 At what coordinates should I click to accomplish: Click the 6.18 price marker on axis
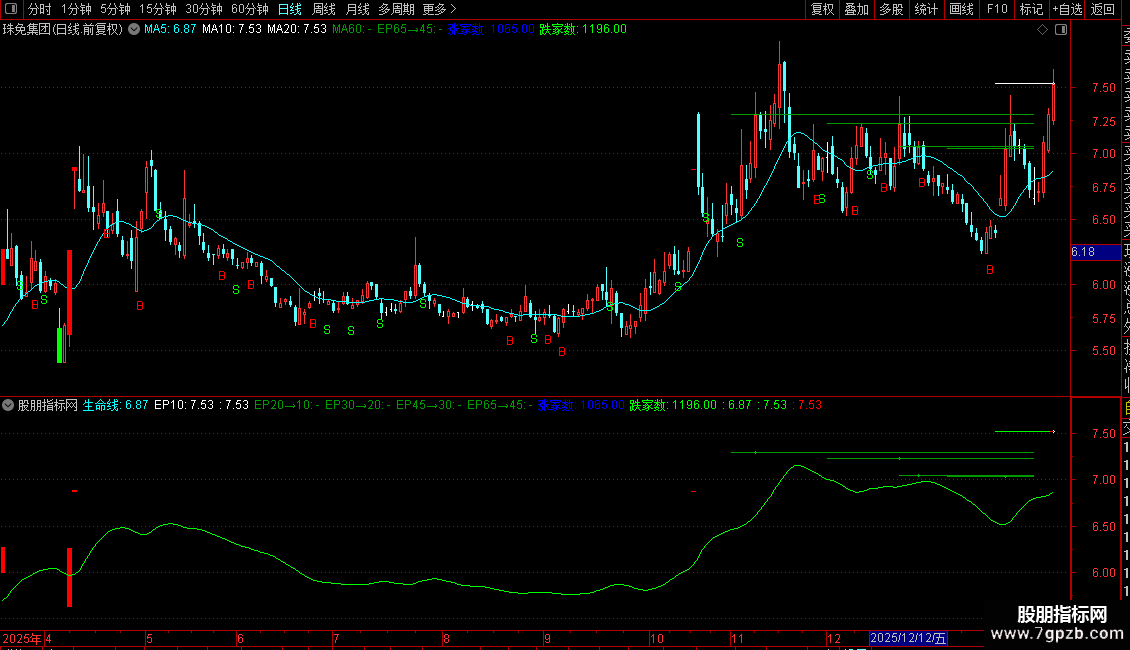[x=1095, y=252]
